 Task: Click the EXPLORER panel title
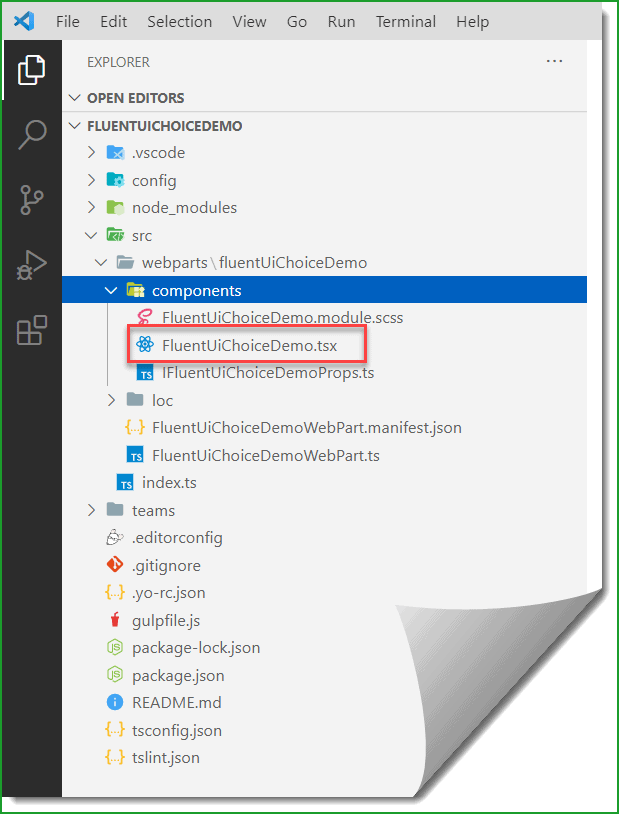point(118,62)
